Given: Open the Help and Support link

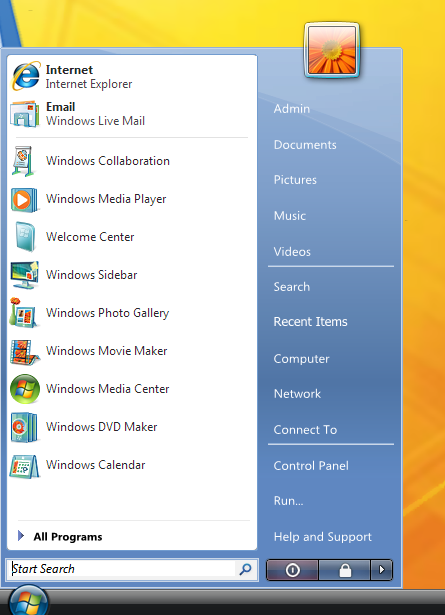Looking at the screenshot, I should 322,537.
